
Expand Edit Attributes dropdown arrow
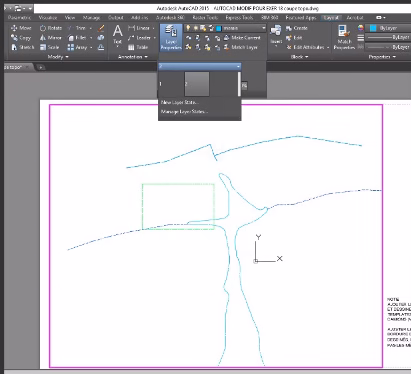point(328,47)
